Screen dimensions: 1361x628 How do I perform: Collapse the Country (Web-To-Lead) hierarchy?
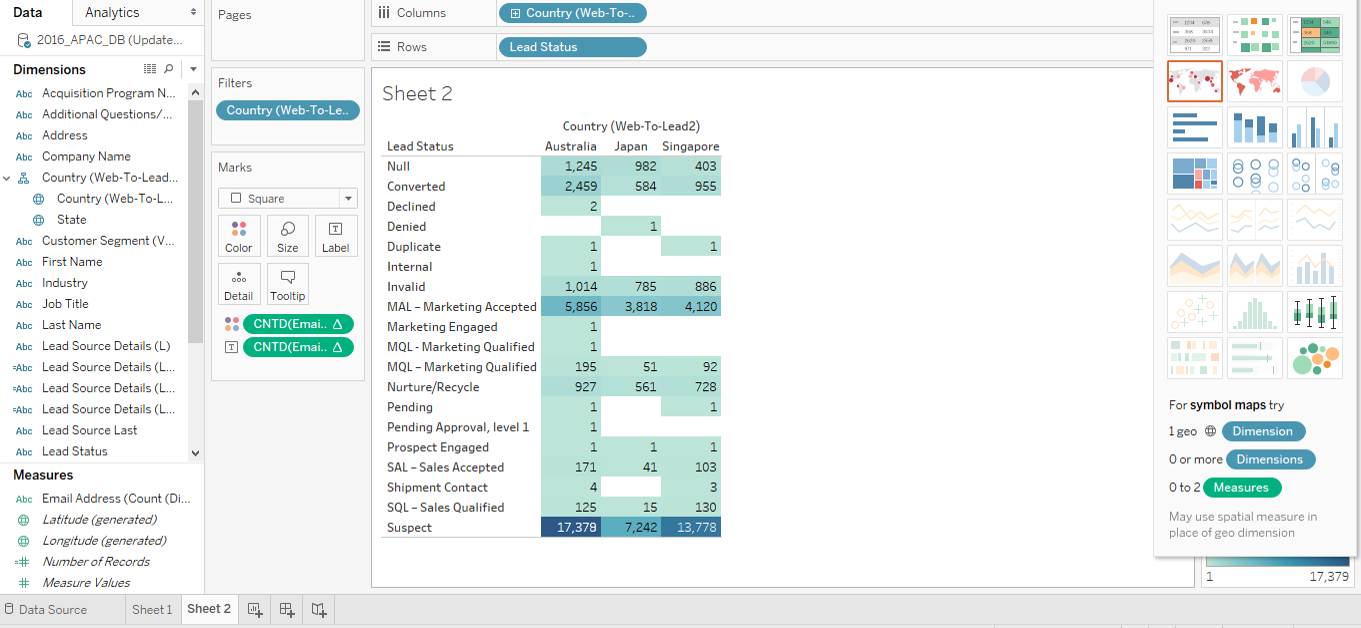pos(8,178)
